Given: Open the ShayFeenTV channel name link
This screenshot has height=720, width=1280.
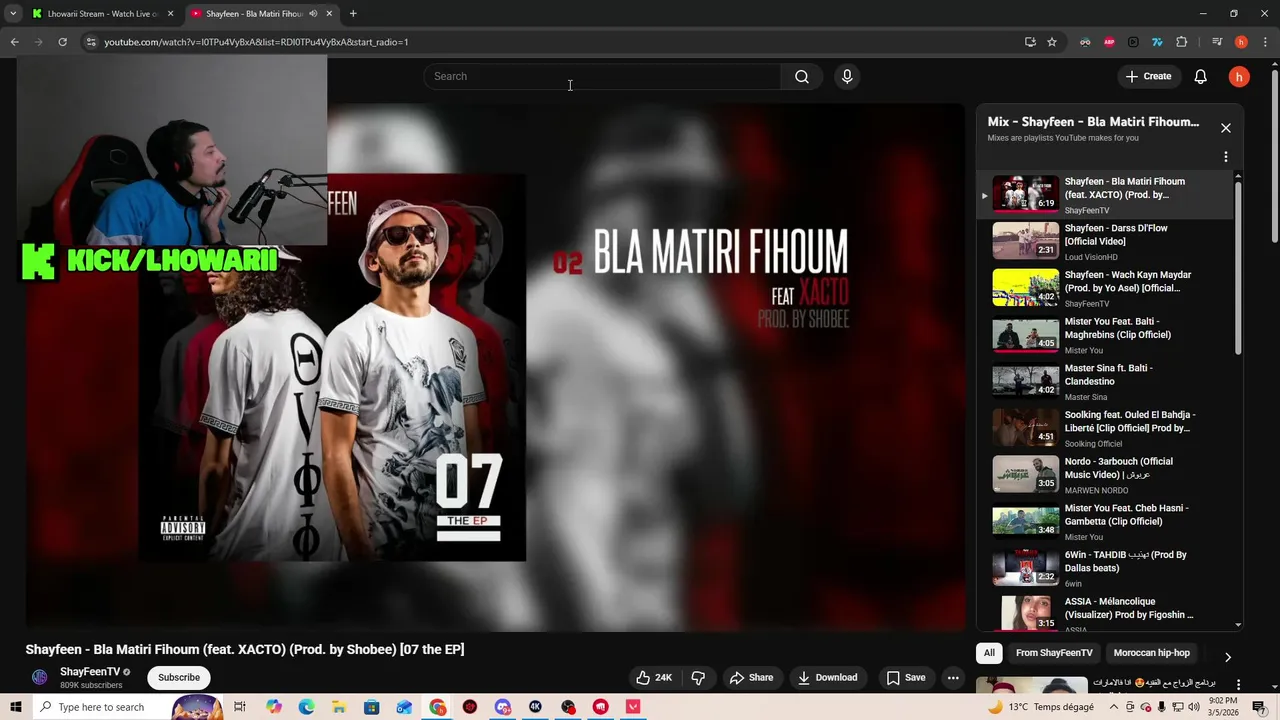Looking at the screenshot, I should coord(90,672).
